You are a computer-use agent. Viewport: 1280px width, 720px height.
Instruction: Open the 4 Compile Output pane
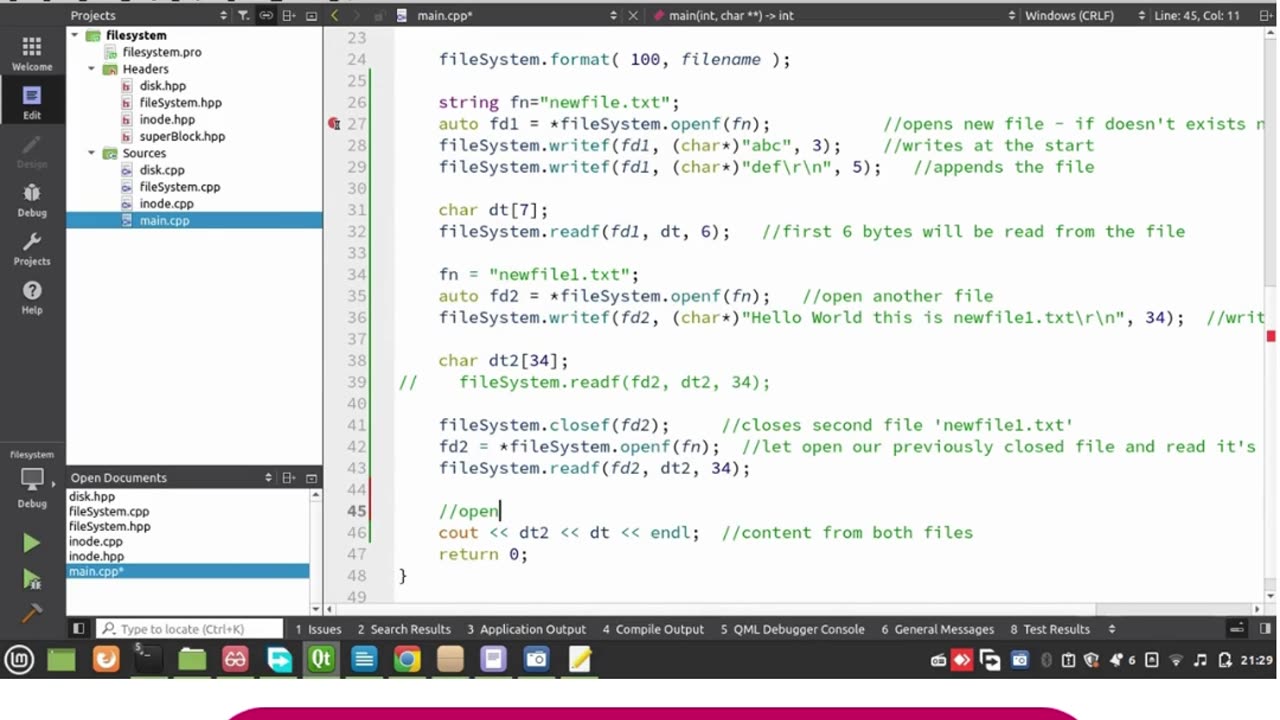tap(653, 629)
